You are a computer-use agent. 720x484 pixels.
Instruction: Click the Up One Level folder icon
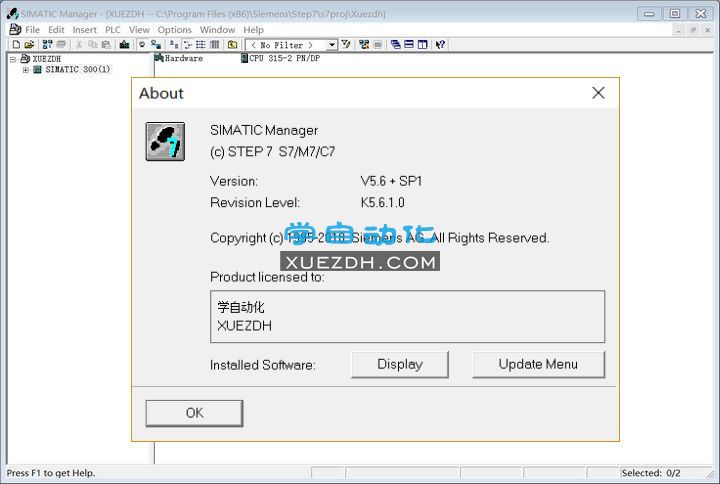232,45
